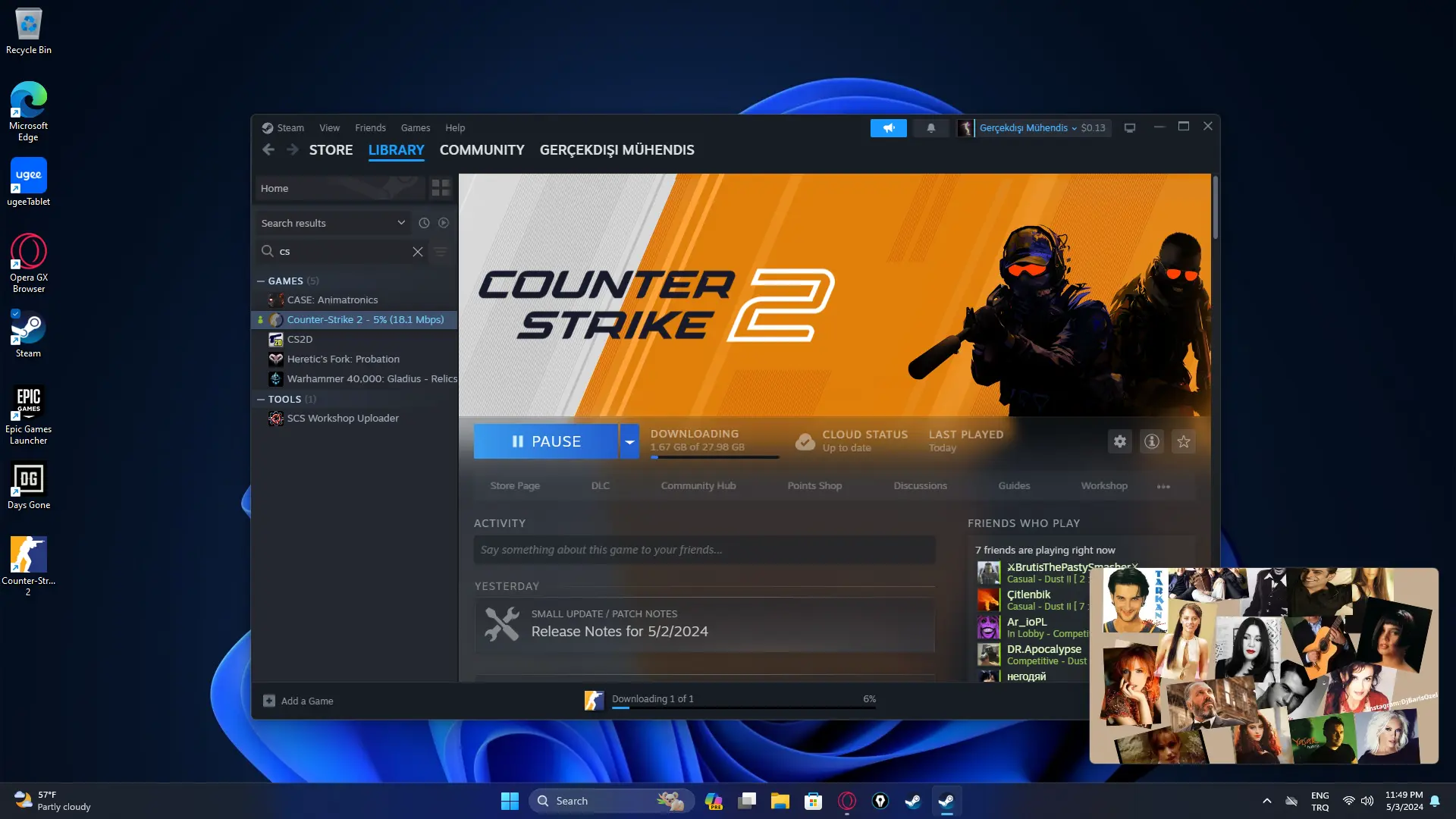Image resolution: width=1456 pixels, height=819 pixels.
Task: Clear the 'cs' library search text
Action: [418, 252]
